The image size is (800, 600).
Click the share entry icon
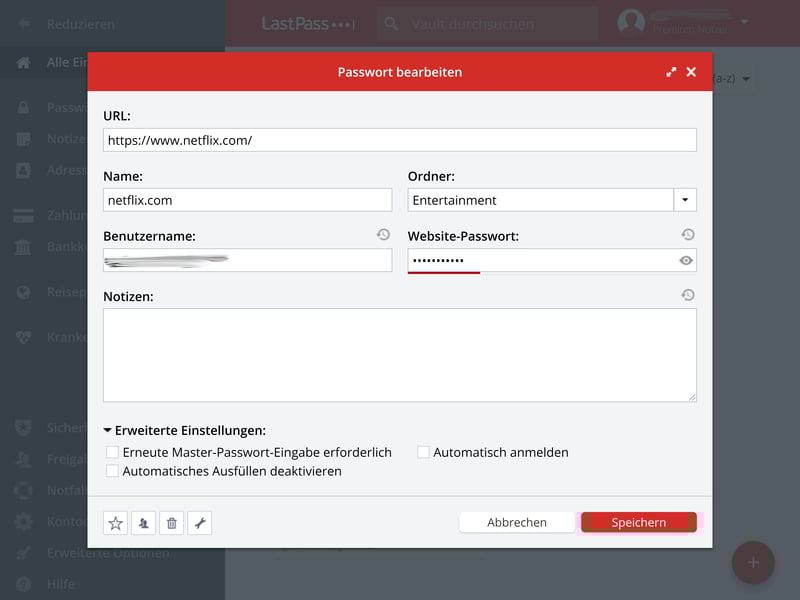[x=143, y=523]
